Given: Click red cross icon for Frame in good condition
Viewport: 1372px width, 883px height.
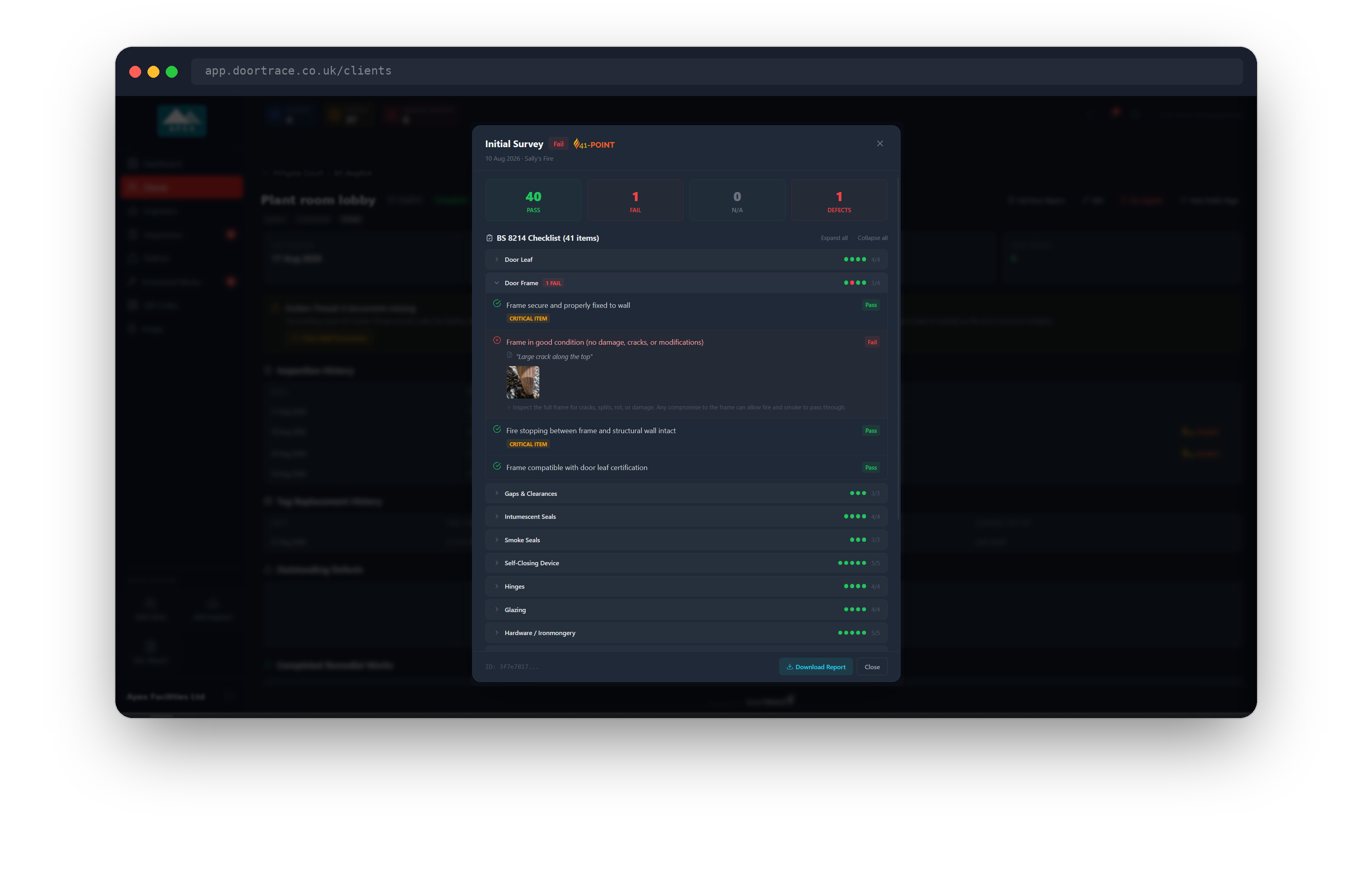Looking at the screenshot, I should click(x=497, y=341).
